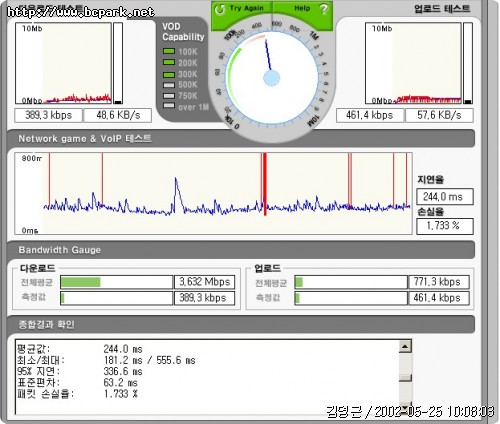This screenshot has width=500, height=424.
Task: Click the 336.6 ms 95% delay line
Action: [x=80, y=371]
